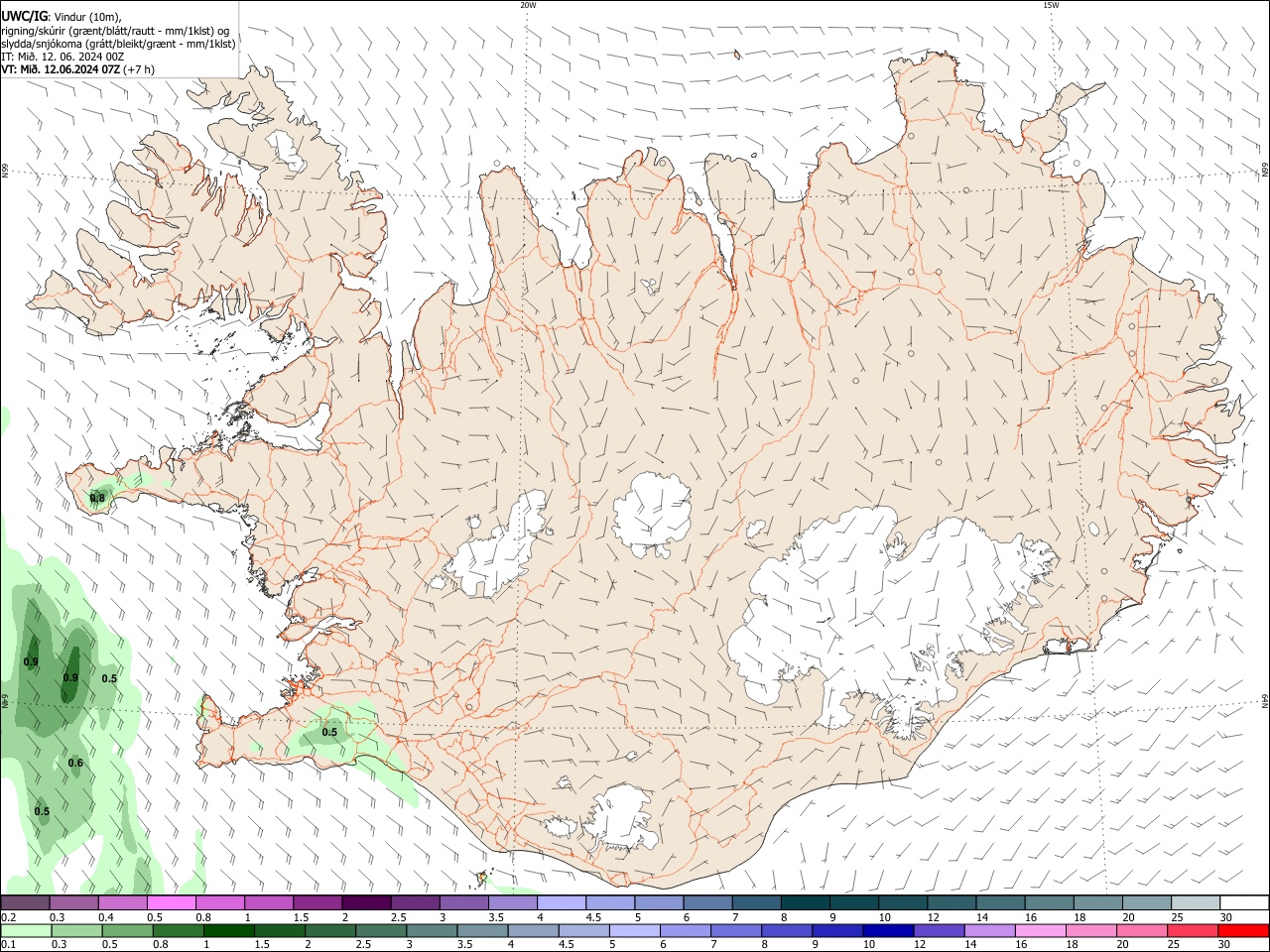The height and width of the screenshot is (952, 1270).
Task: Select the pale gray 25–30 snow swatch
Action: pos(1197,903)
